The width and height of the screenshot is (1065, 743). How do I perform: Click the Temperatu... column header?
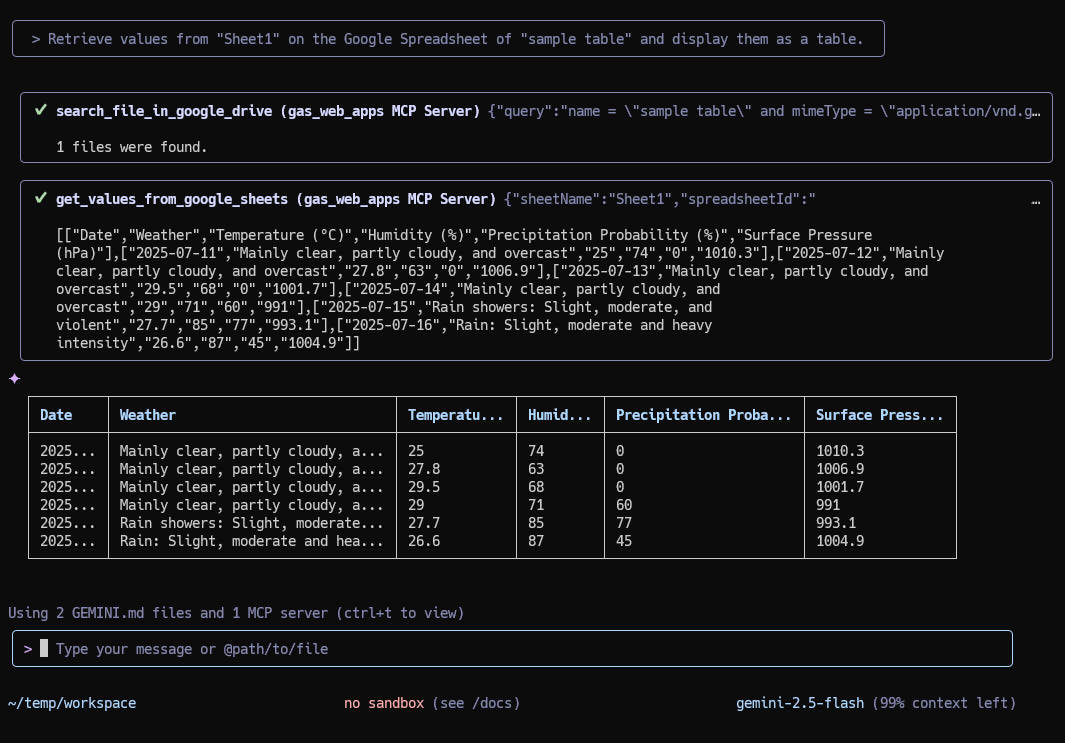click(455, 415)
